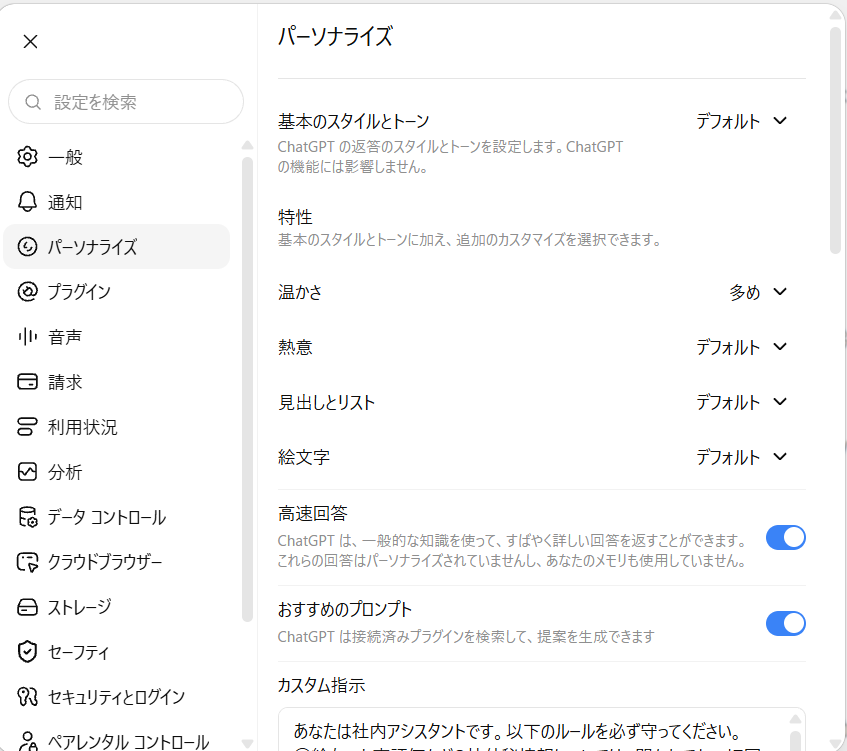The image size is (847, 751).
Task: Open the ストレージ section
Action: [x=116, y=607]
